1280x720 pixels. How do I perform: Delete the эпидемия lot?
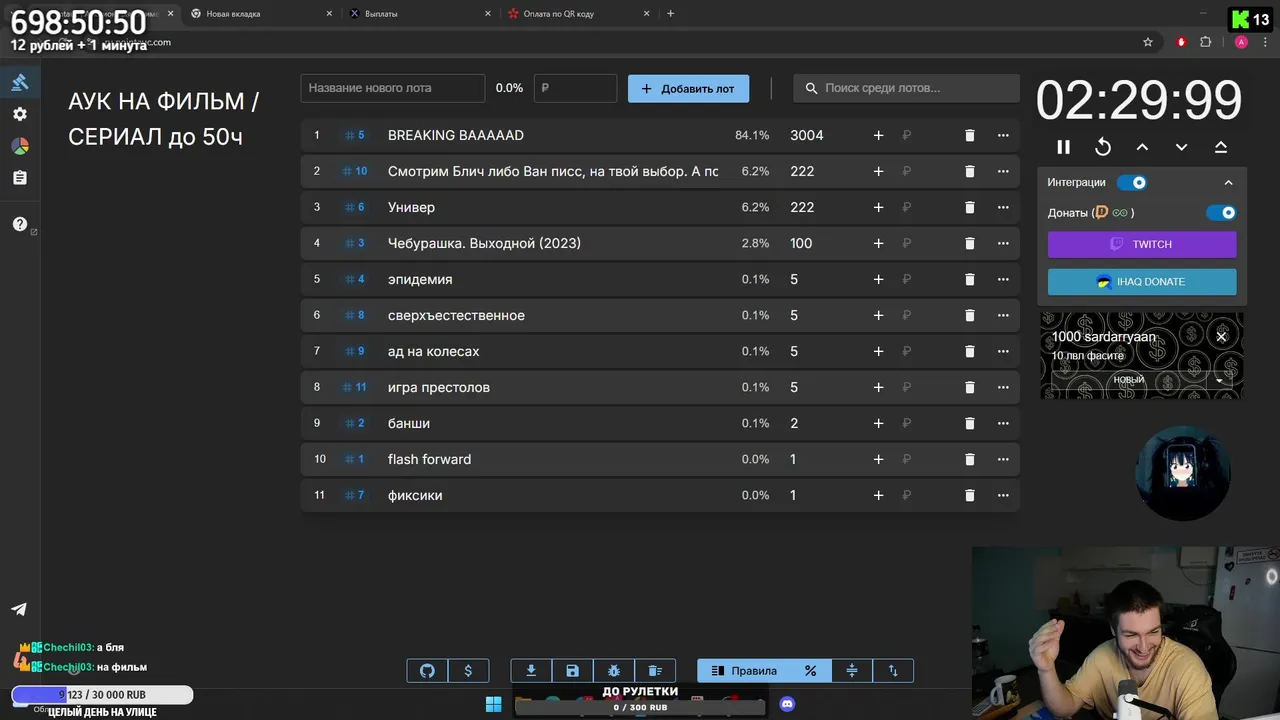point(969,279)
